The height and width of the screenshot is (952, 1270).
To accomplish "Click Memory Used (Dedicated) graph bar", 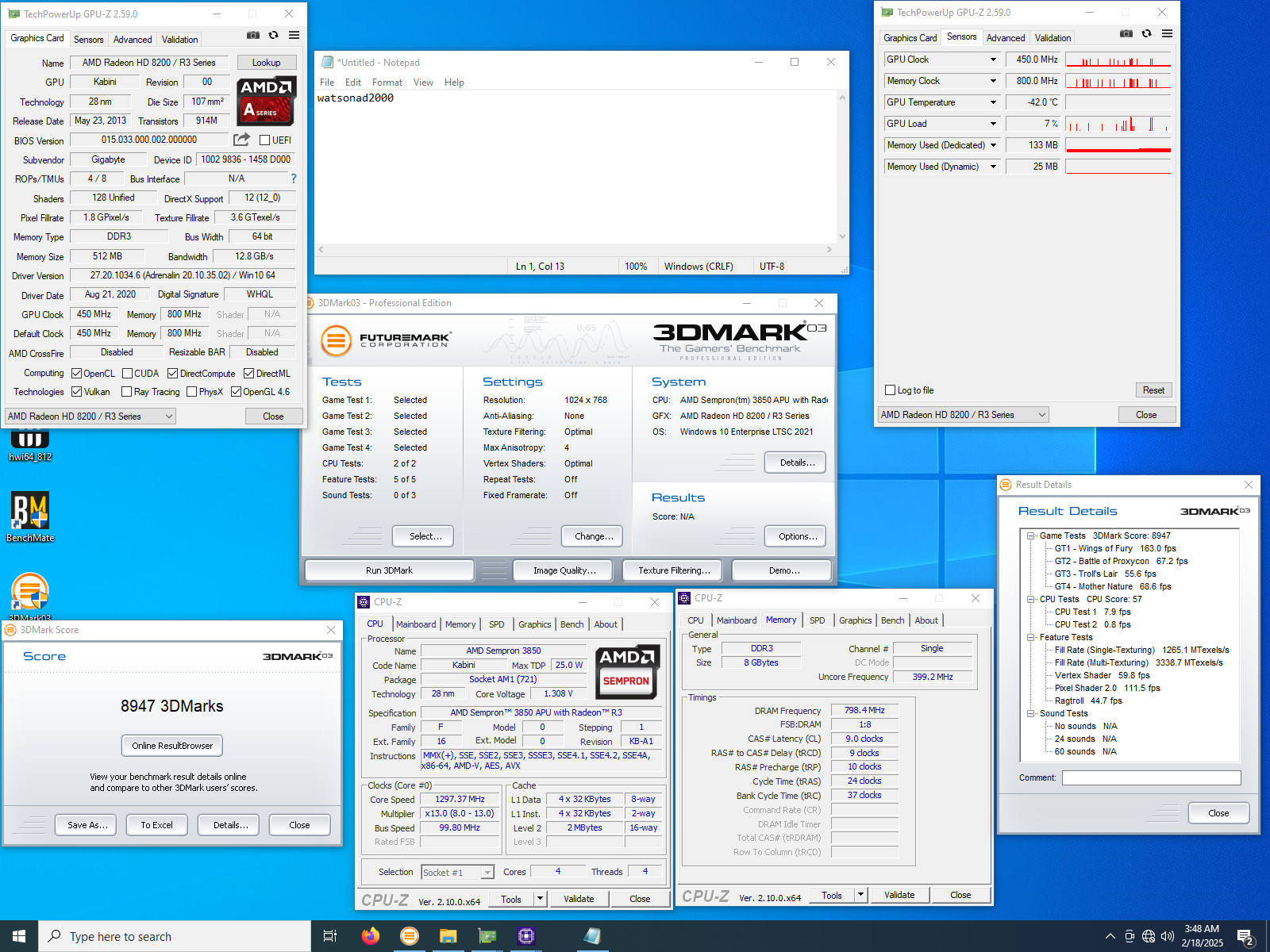I will click(1118, 145).
